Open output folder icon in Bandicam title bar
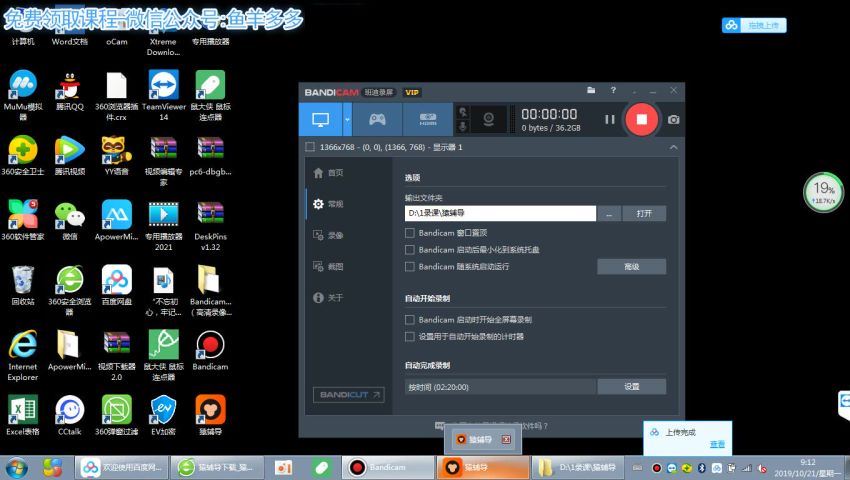 tap(591, 91)
